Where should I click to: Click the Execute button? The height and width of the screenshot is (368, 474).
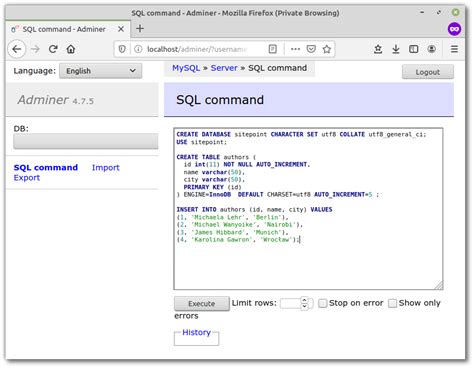point(202,304)
